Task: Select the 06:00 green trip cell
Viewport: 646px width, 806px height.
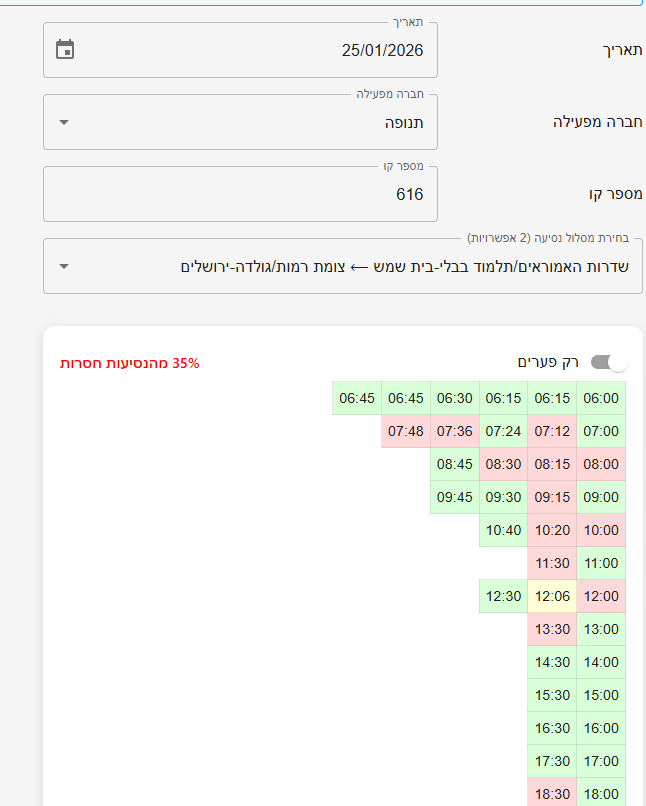Action: click(601, 398)
